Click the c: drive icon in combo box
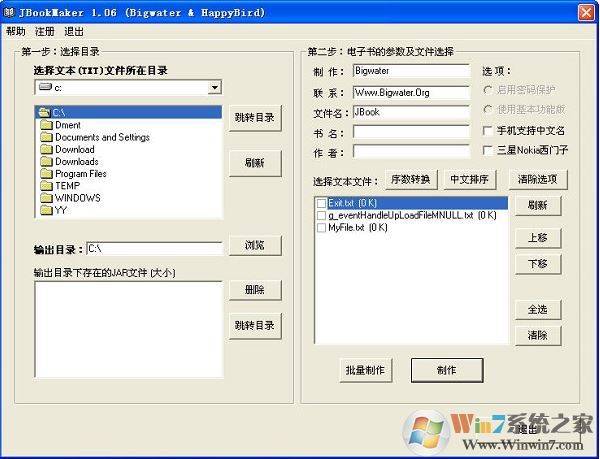The height and width of the screenshot is (459, 600). pos(45,87)
